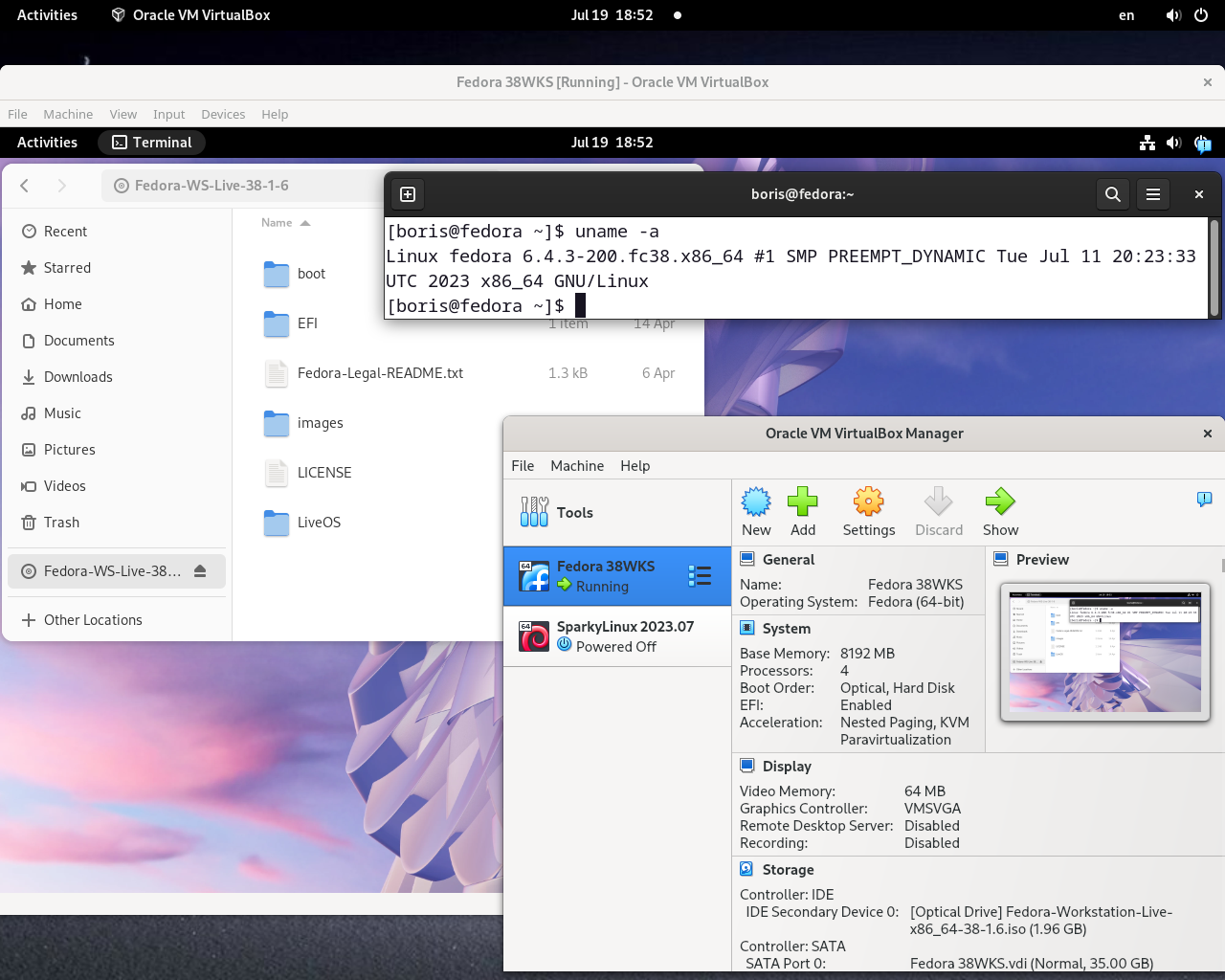Click the host volume icon
The width and height of the screenshot is (1225, 980).
1173,15
